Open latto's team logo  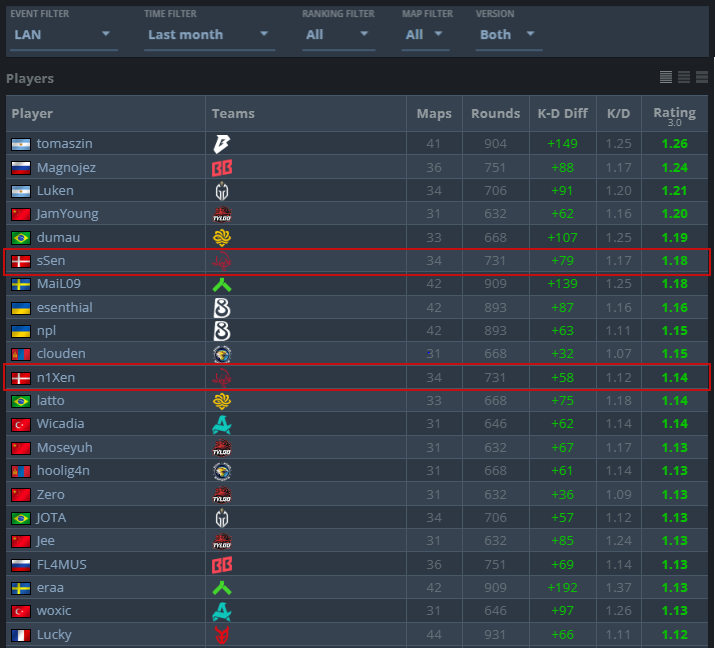(x=222, y=401)
